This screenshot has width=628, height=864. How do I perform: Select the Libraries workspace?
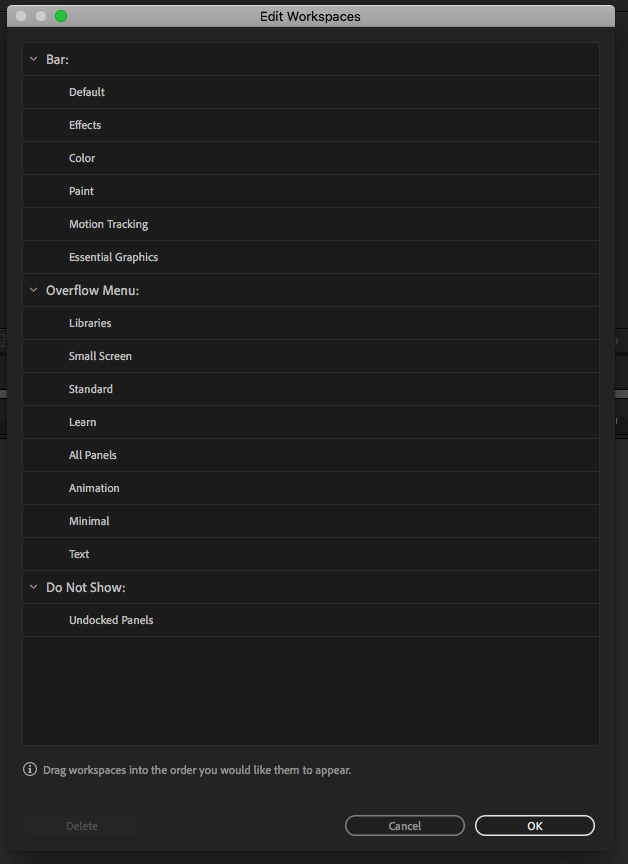tap(89, 322)
